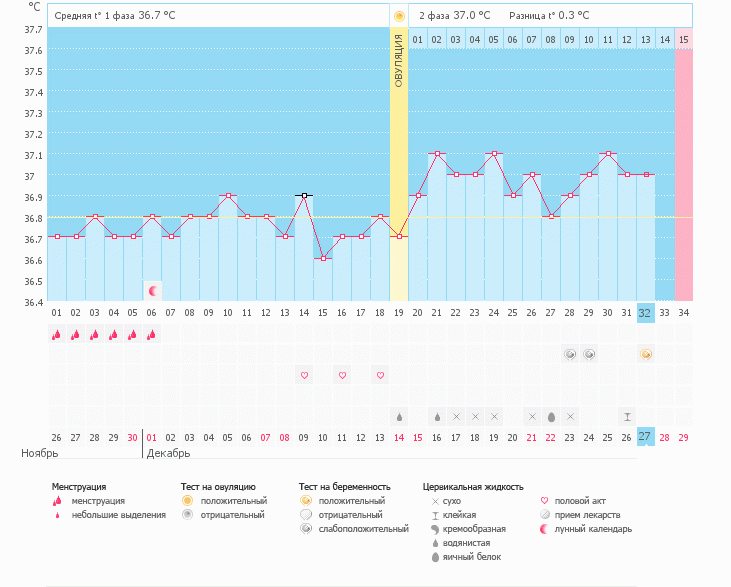The height and width of the screenshot is (587, 731).
Task: Click the heart icon on cycle day 18
Action: pyautogui.click(x=380, y=375)
